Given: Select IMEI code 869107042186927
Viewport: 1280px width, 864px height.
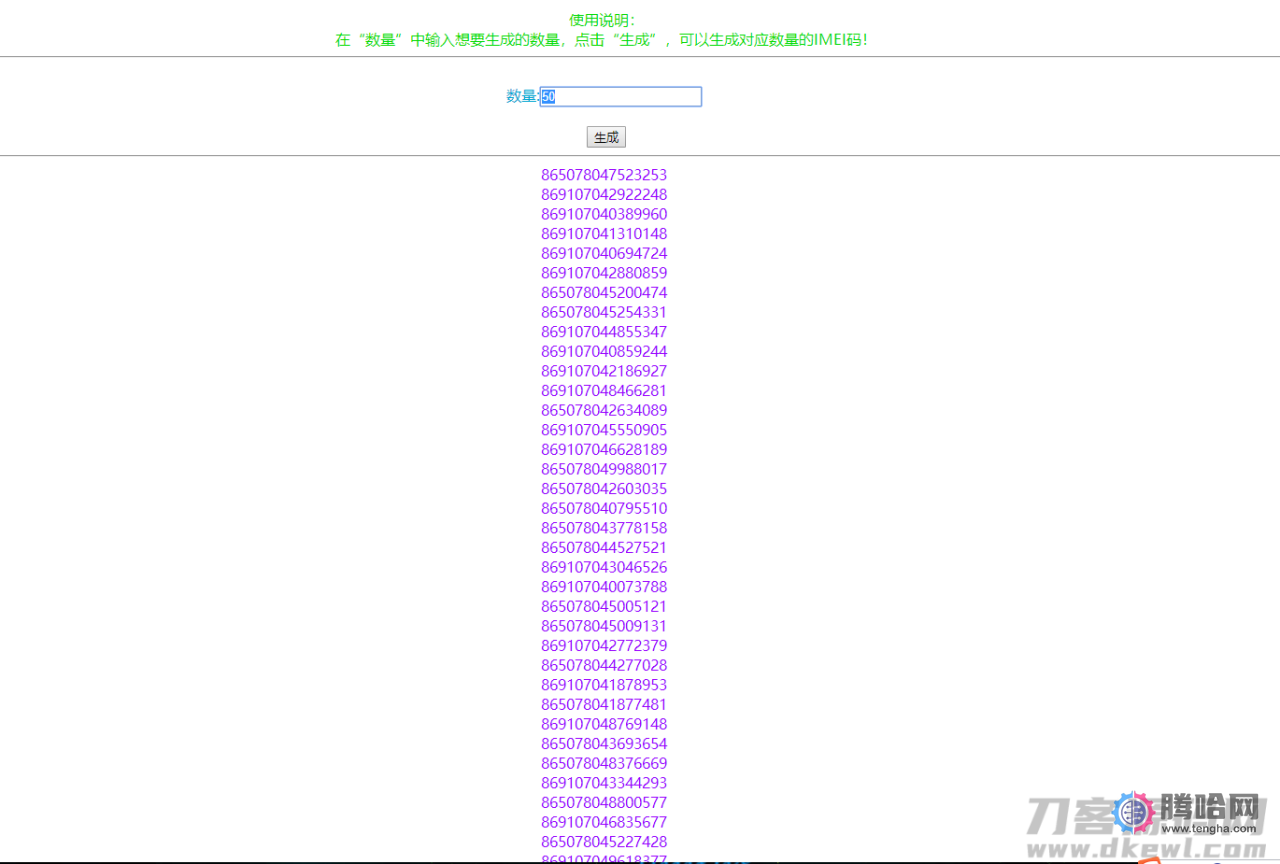Looking at the screenshot, I should (x=604, y=371).
